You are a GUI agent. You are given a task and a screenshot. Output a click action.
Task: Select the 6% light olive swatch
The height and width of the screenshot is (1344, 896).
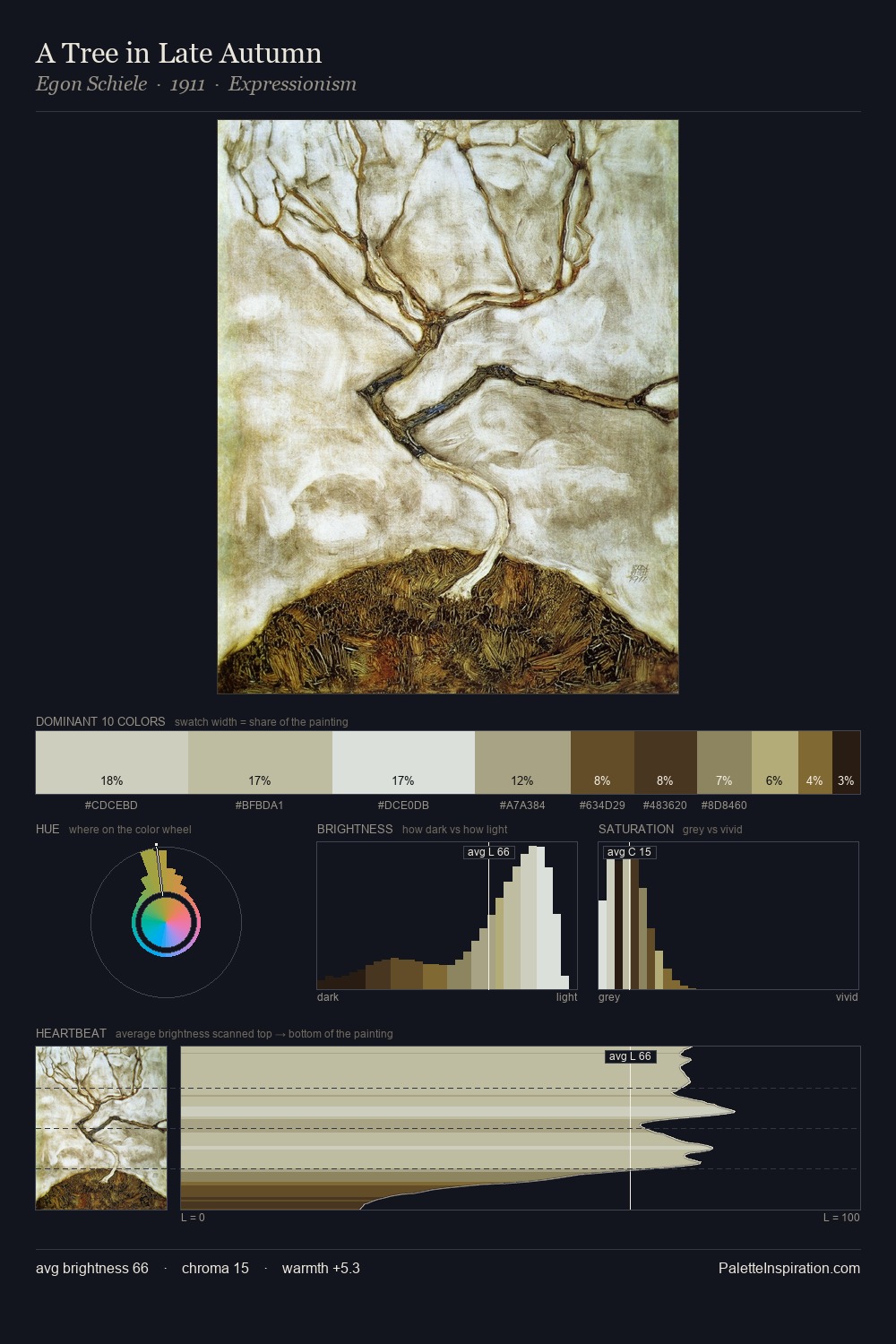point(774,762)
